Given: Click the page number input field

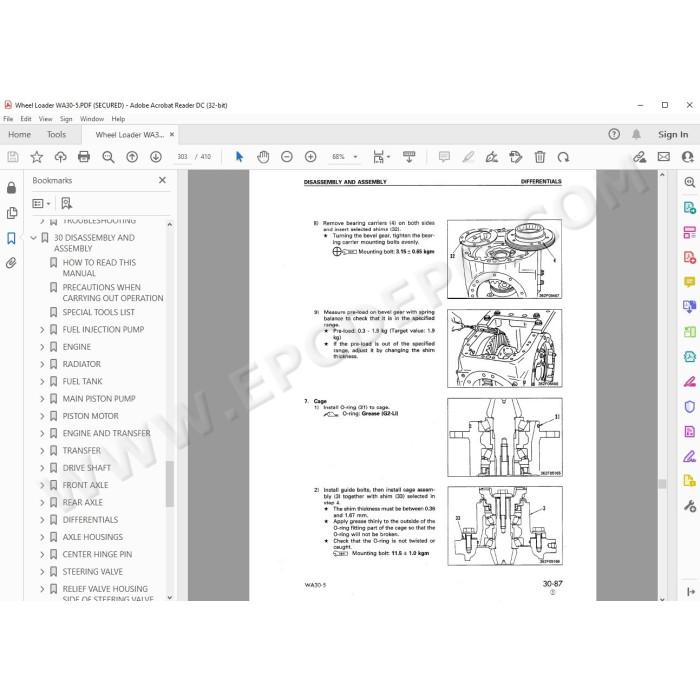Looking at the screenshot, I should (x=182, y=157).
